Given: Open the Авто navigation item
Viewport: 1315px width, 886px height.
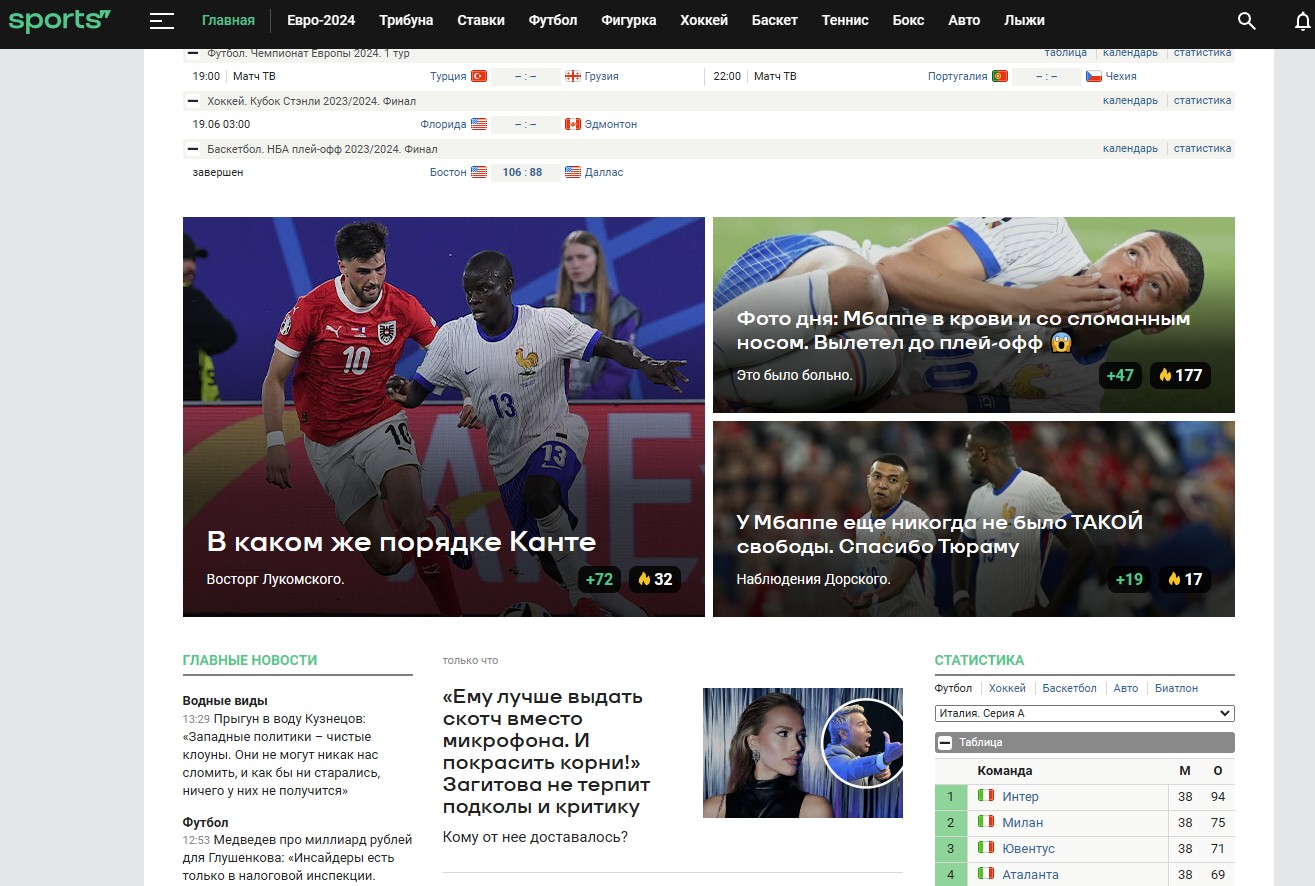Looking at the screenshot, I should 964,20.
